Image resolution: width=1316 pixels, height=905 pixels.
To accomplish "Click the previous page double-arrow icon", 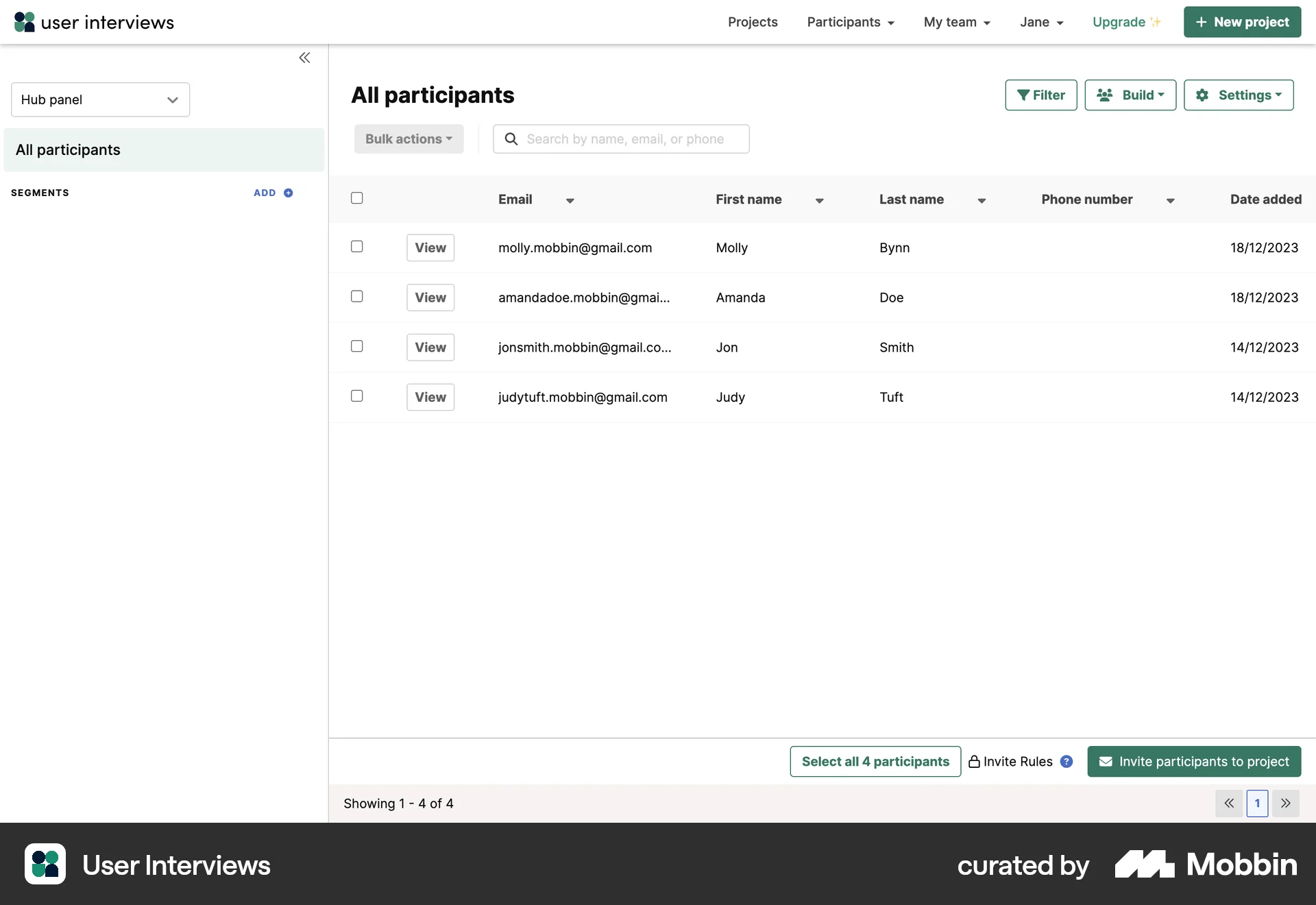I will click(1229, 803).
